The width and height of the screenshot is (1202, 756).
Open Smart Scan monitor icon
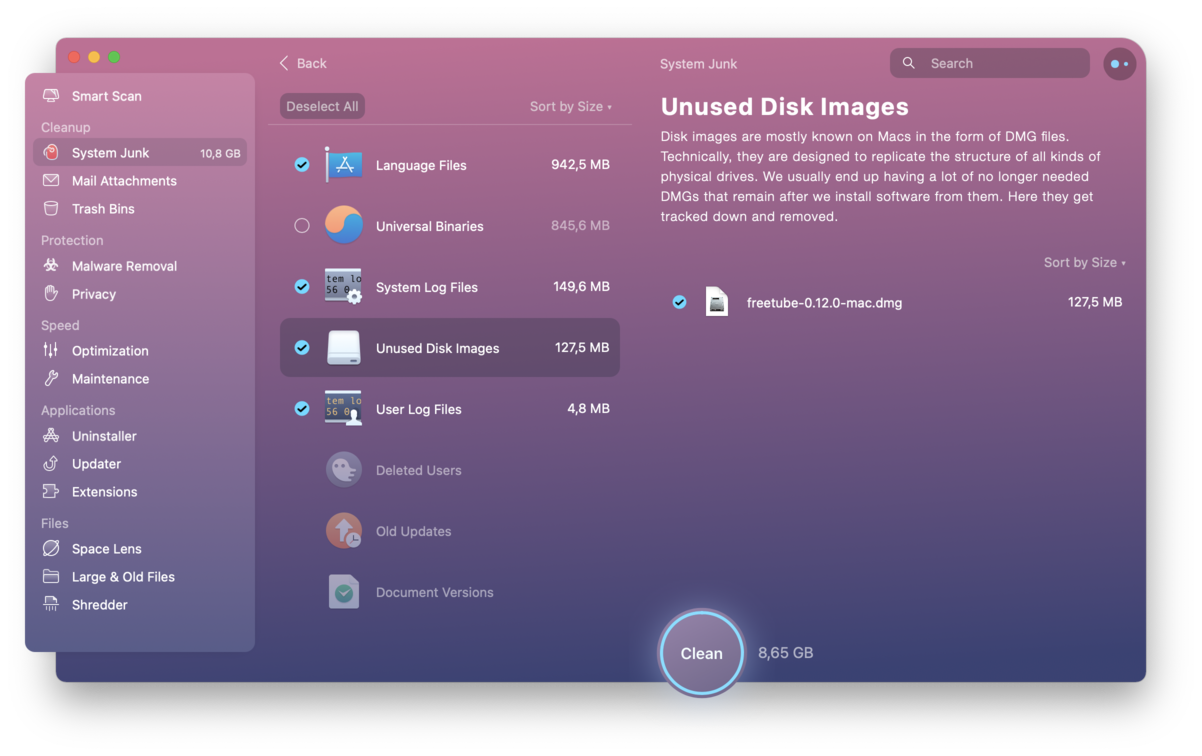51,96
